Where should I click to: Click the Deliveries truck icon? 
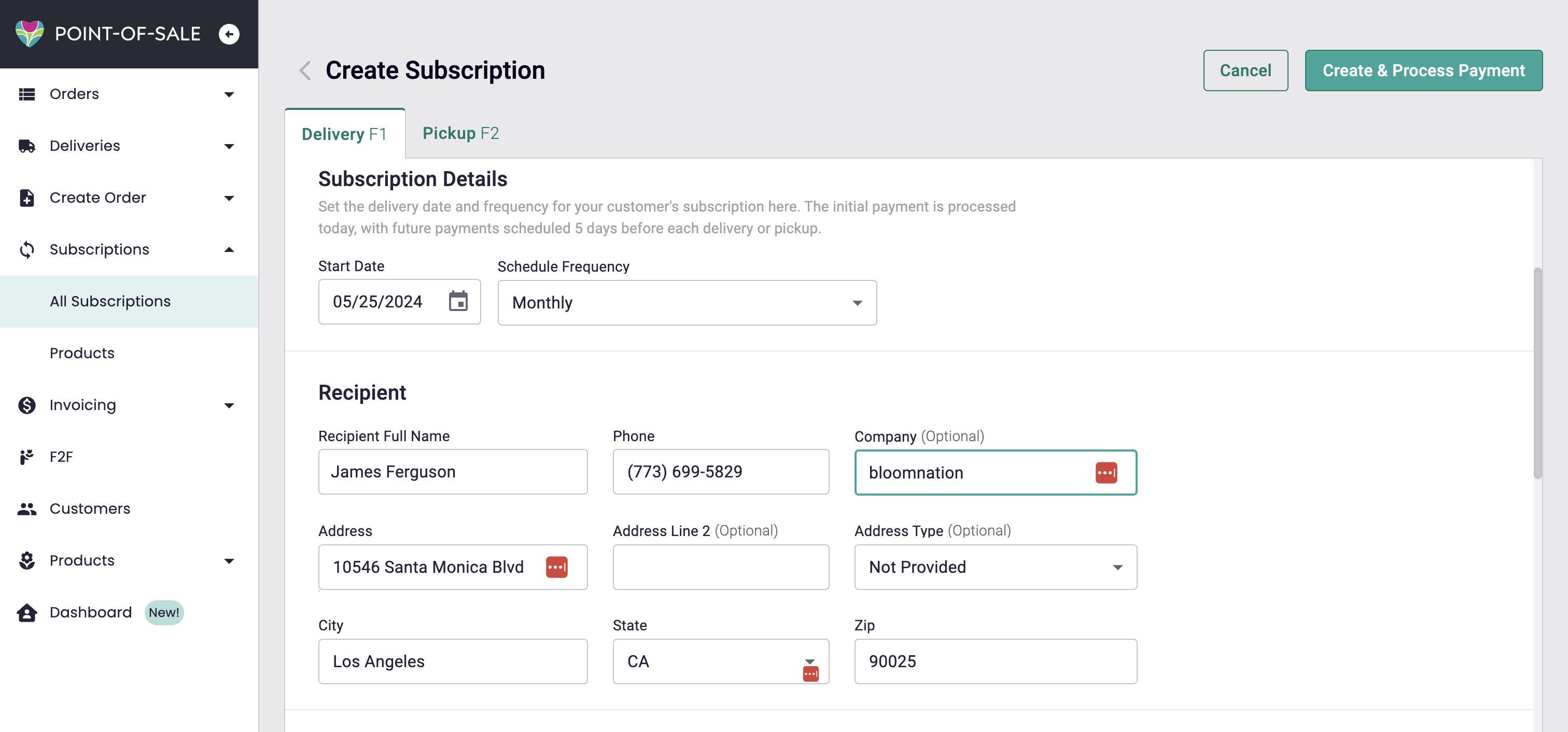(27, 146)
